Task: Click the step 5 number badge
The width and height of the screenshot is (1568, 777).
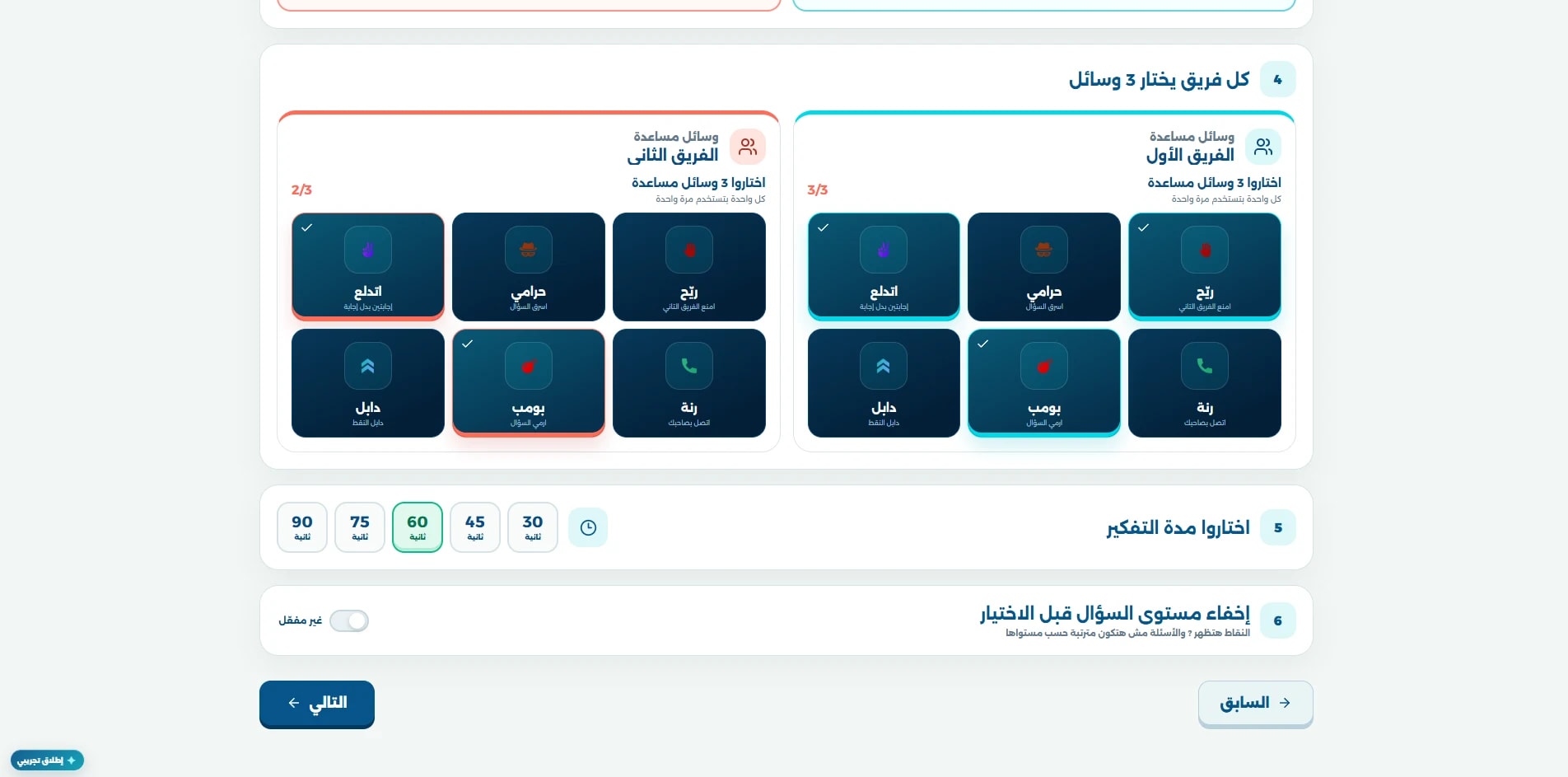Action: tap(1278, 527)
